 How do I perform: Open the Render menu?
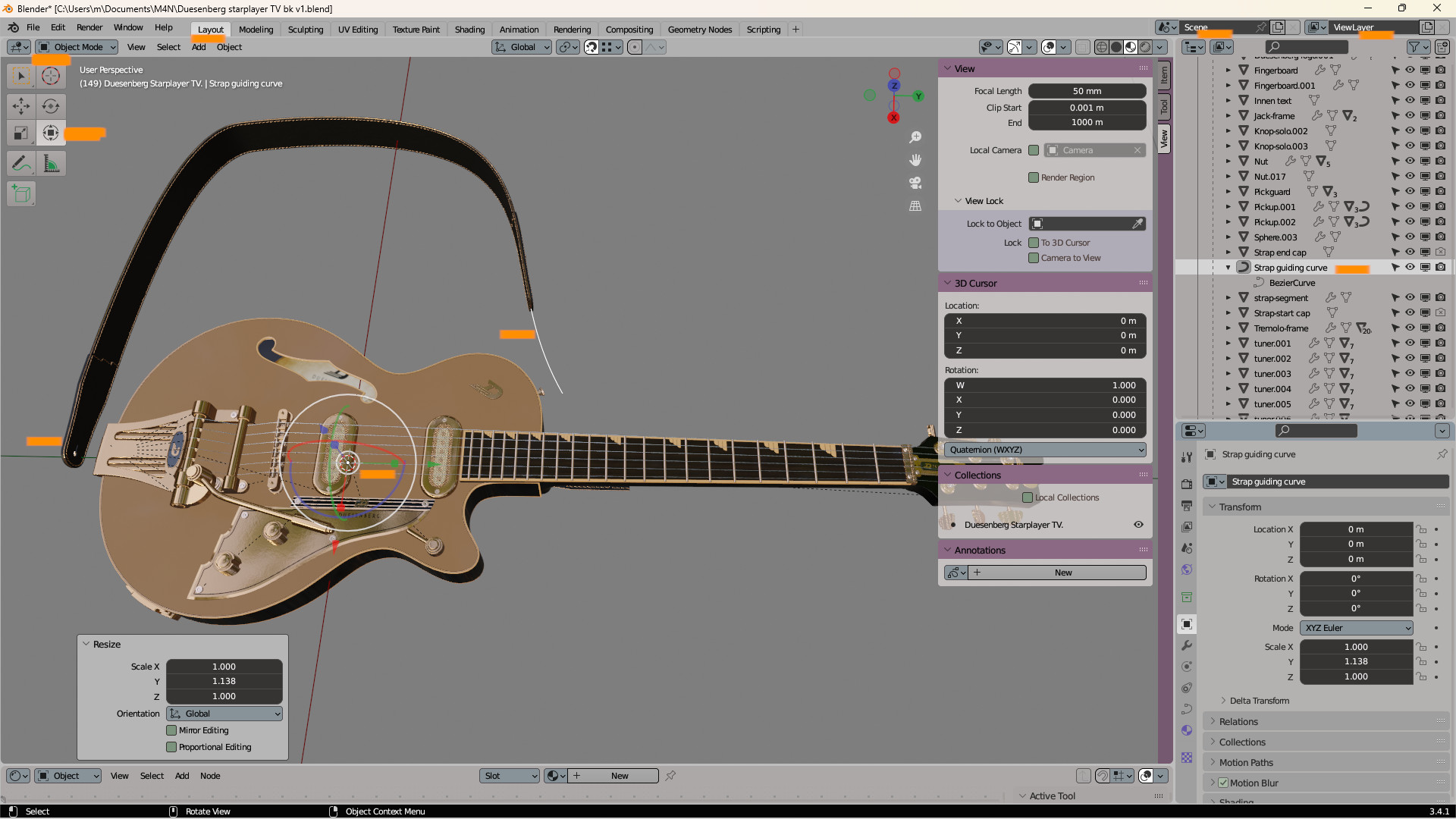coord(89,27)
